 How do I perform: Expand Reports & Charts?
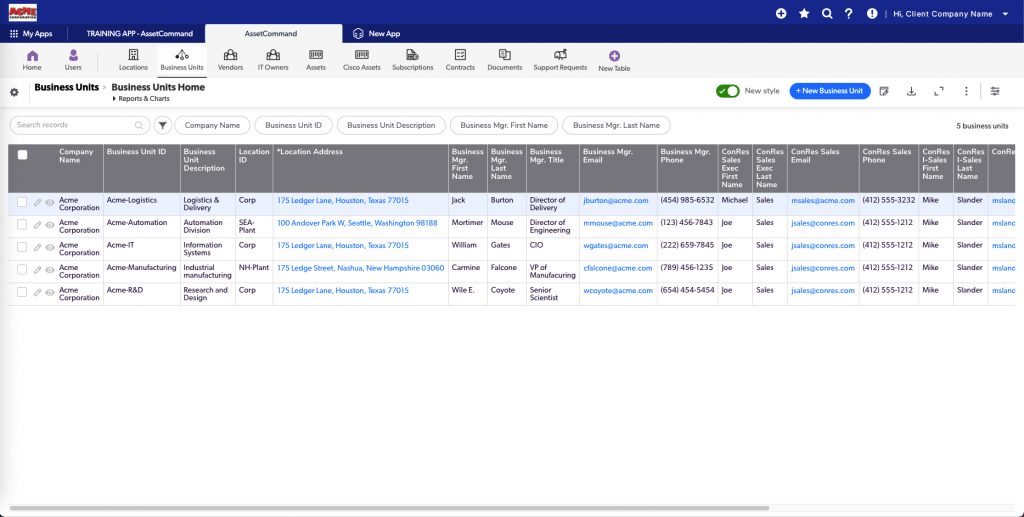(x=141, y=99)
